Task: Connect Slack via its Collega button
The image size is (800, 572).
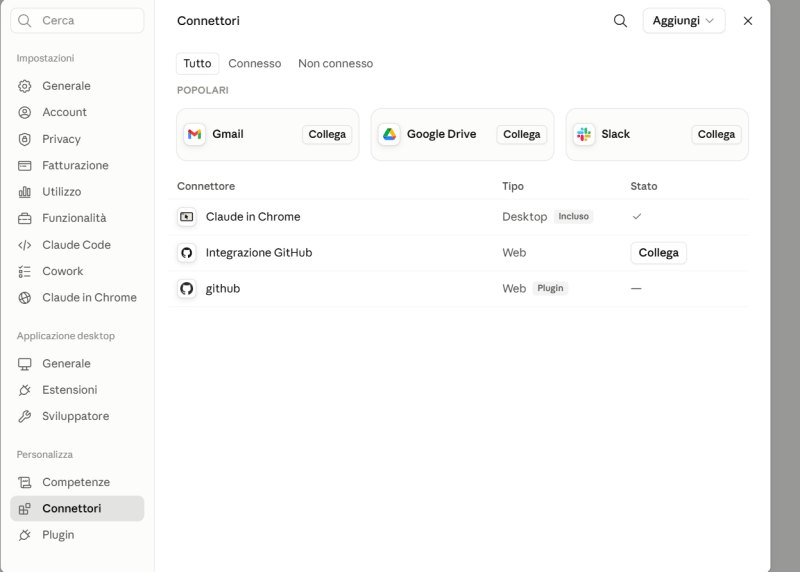Action: pos(716,134)
